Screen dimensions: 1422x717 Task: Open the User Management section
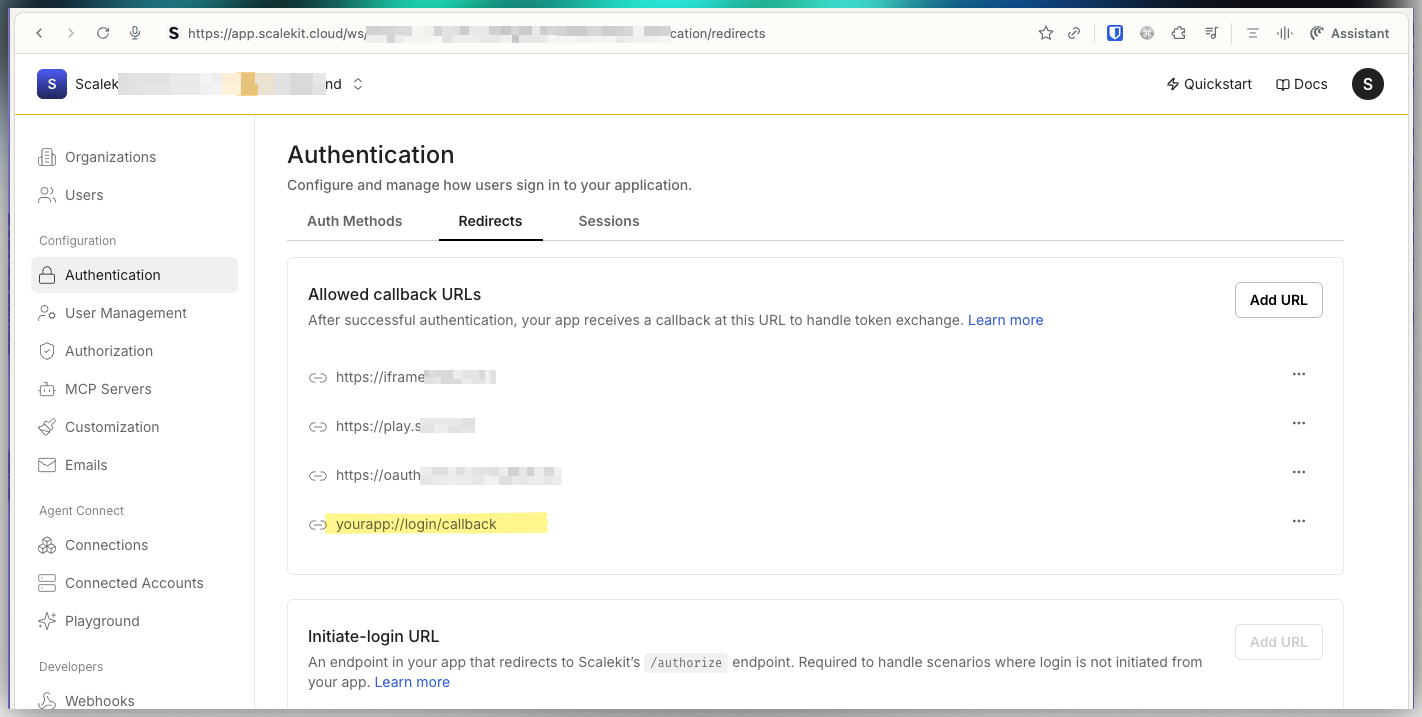click(x=125, y=313)
